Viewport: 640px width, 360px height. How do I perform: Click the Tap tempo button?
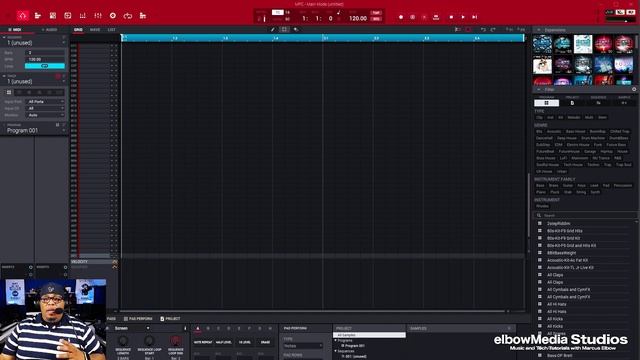point(376,13)
